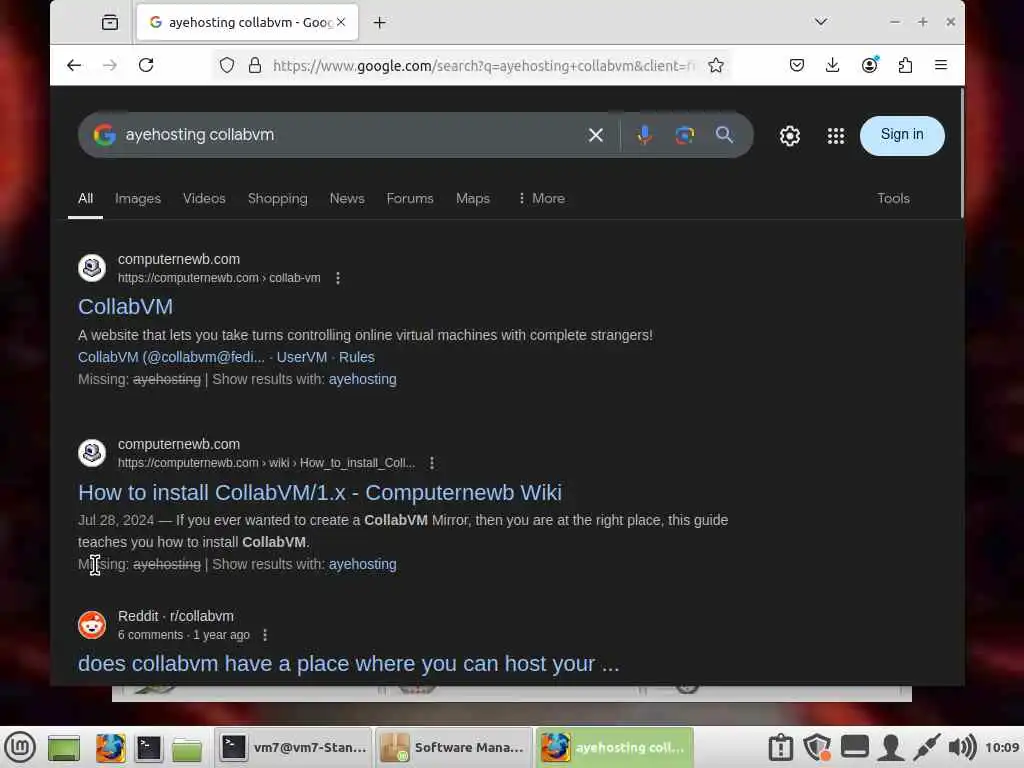Switch to the vm7@vm7-Stan... terminal window
Screen dimensions: 1024x768
point(294,748)
